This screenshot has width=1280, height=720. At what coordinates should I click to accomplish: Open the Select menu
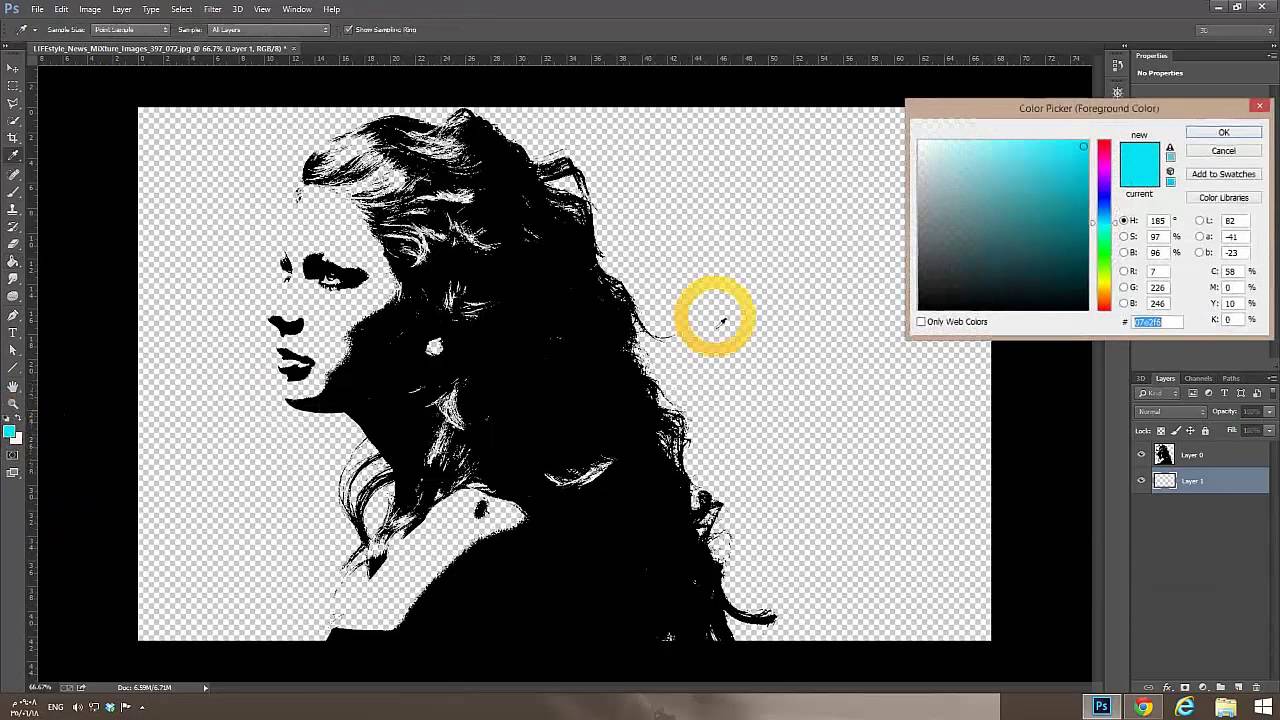(x=181, y=9)
